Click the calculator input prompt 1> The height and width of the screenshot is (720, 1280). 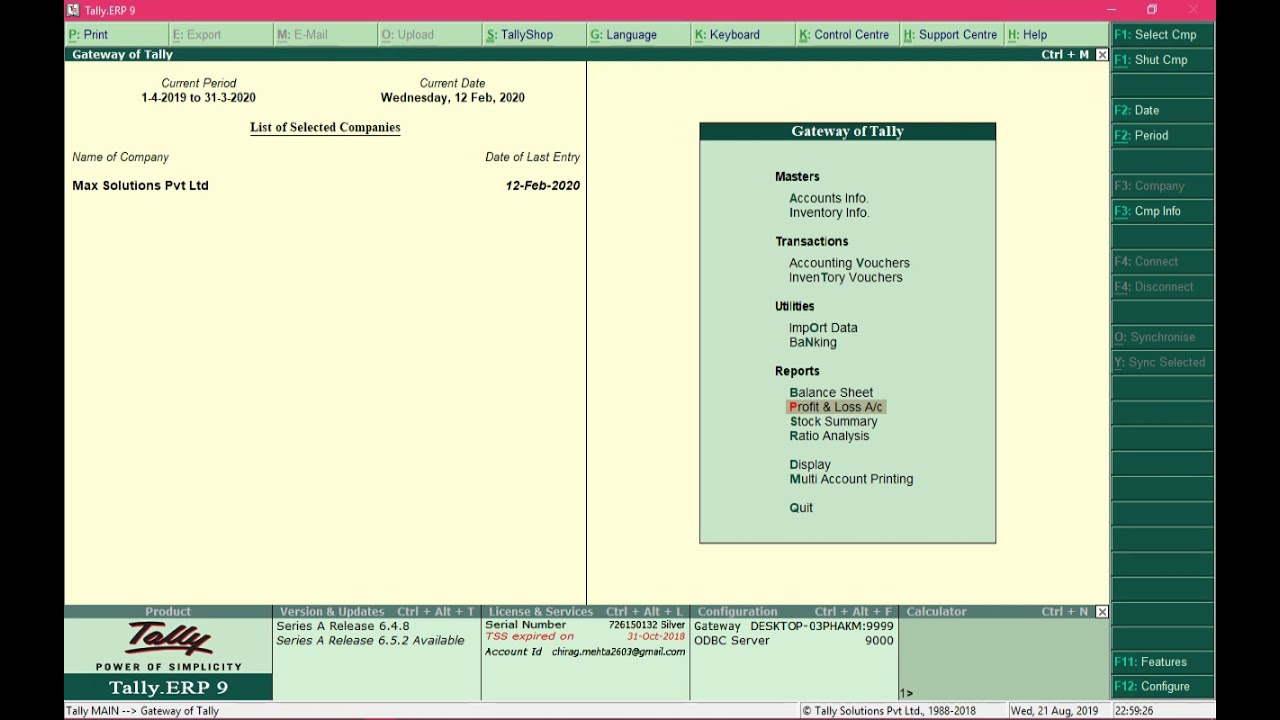click(x=906, y=693)
